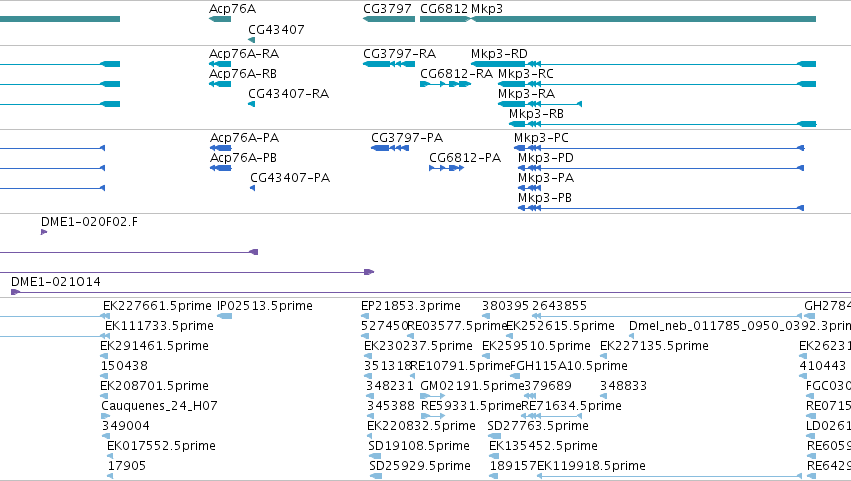851x481 pixels.
Task: Click transcript Mkp3-RC label
Action: coord(525,74)
